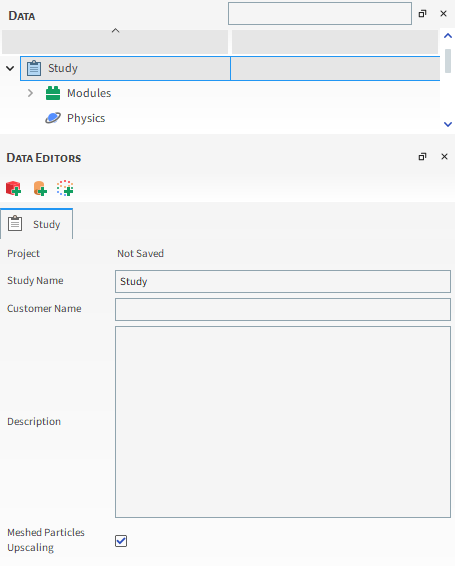
Task: Click the Study Name input field
Action: [283, 281]
